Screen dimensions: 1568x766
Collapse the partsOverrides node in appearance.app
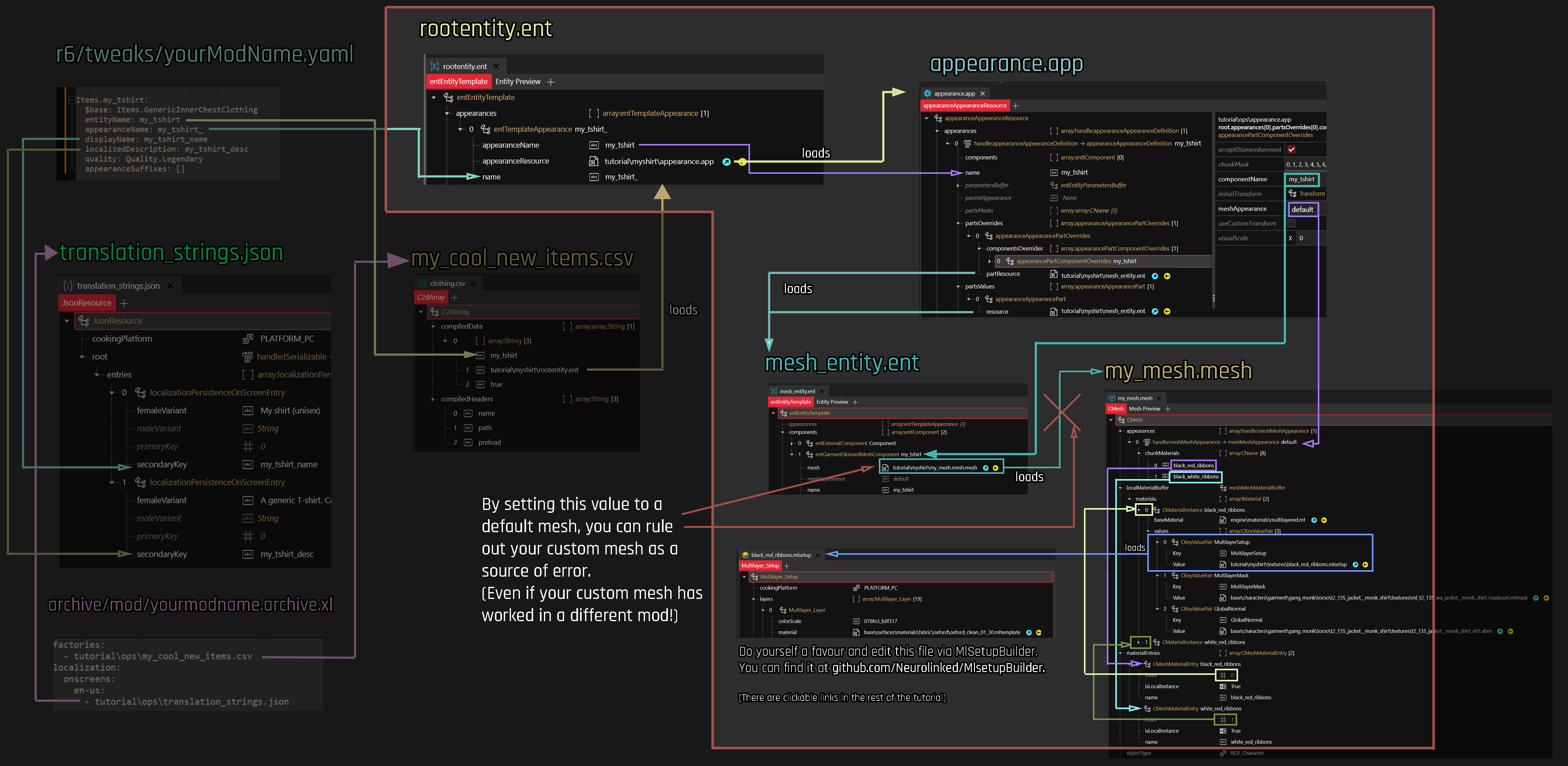click(958, 223)
